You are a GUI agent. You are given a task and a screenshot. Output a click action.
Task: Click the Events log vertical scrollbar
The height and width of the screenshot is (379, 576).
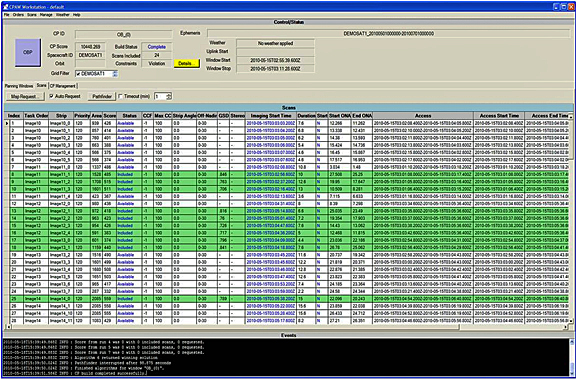click(571, 358)
